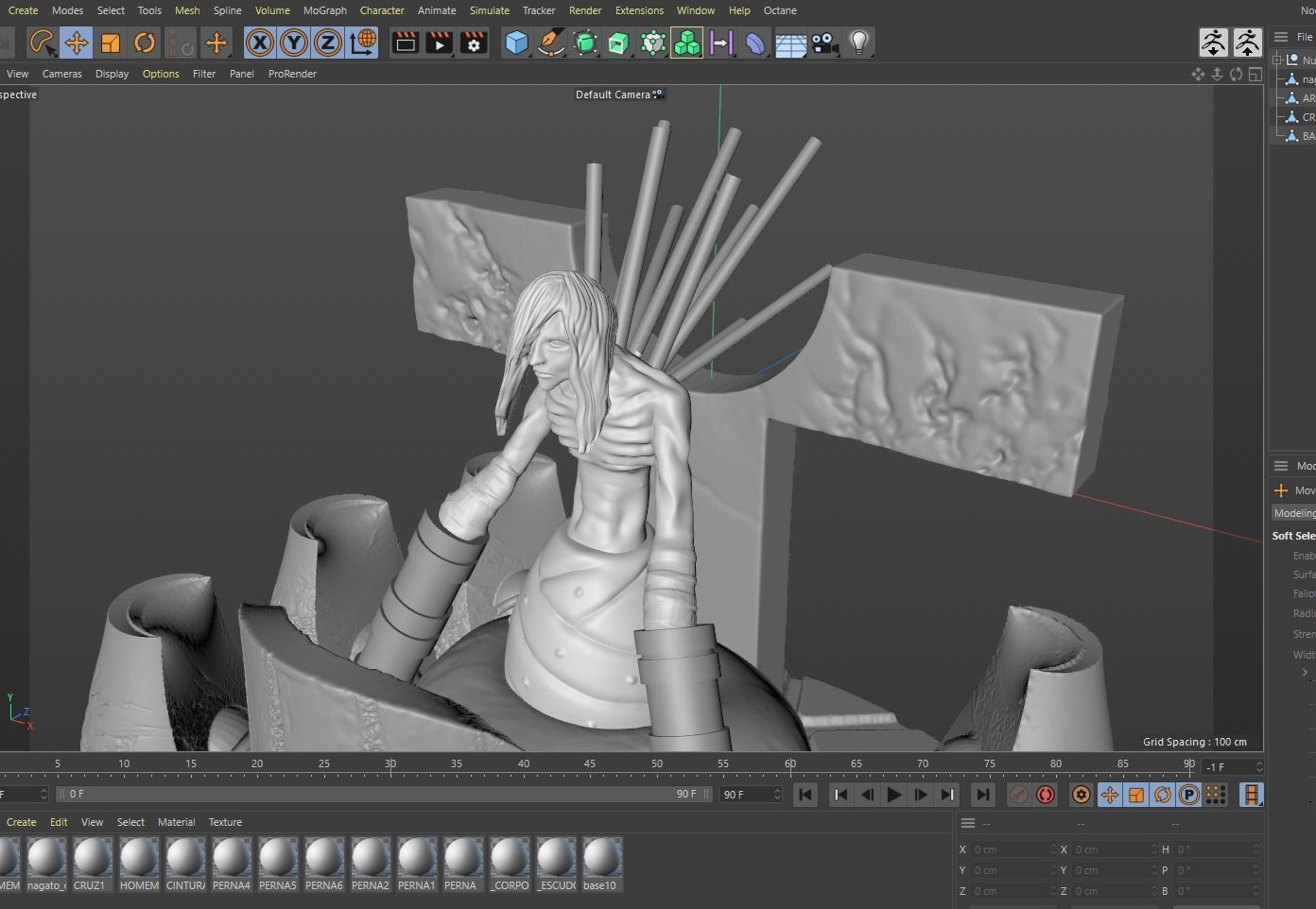Toggle scale keyframe recording
The width and height of the screenshot is (1316, 909).
coord(1135,795)
